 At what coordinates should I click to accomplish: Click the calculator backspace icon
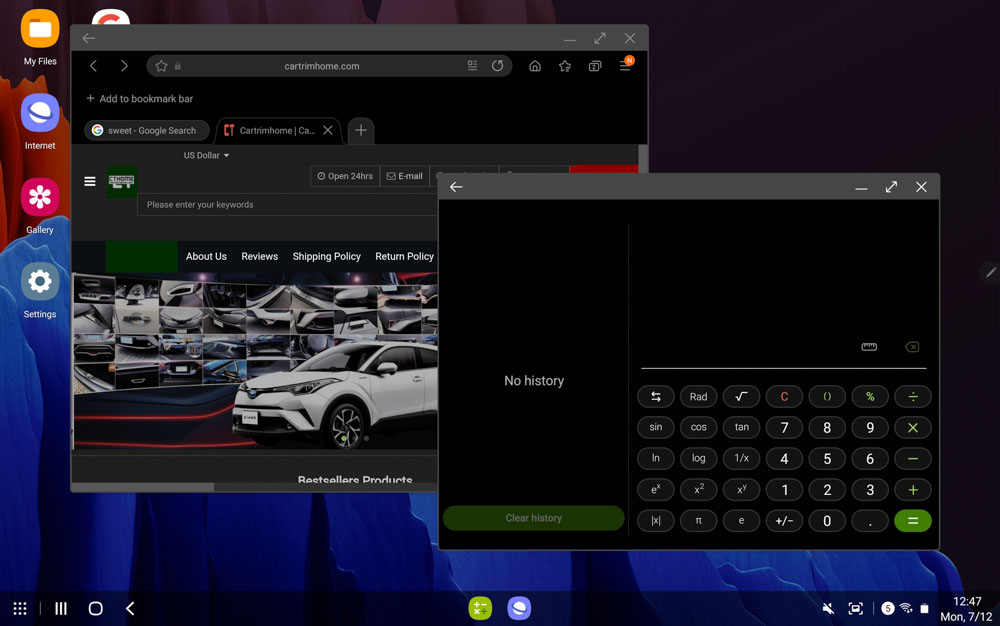[912, 347]
